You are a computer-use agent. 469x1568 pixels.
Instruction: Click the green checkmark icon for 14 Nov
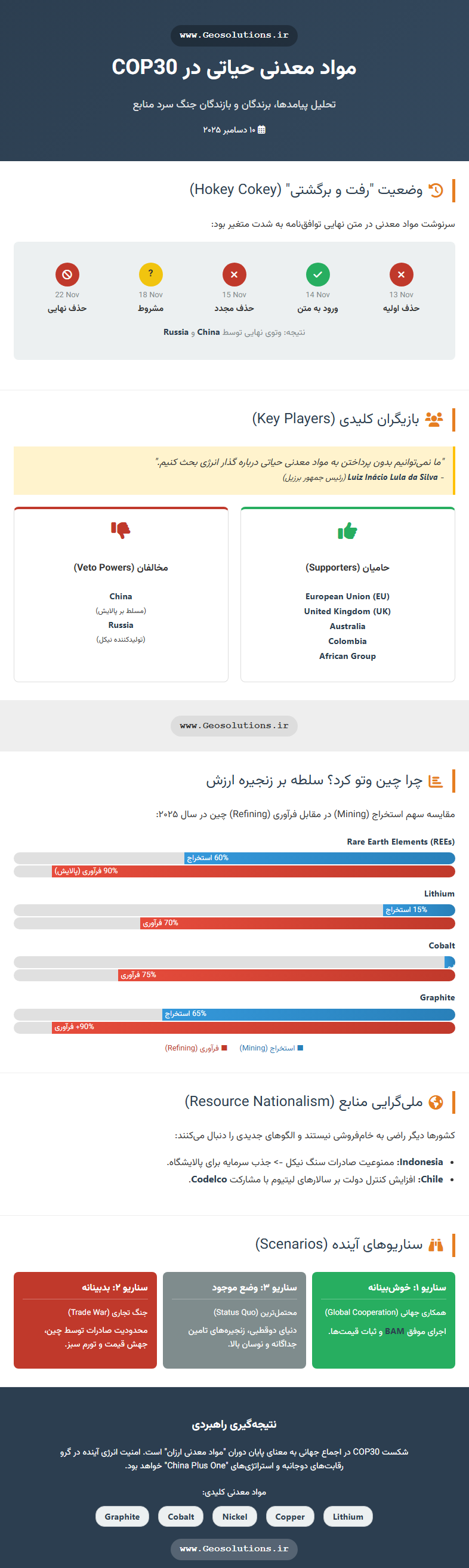tap(317, 275)
